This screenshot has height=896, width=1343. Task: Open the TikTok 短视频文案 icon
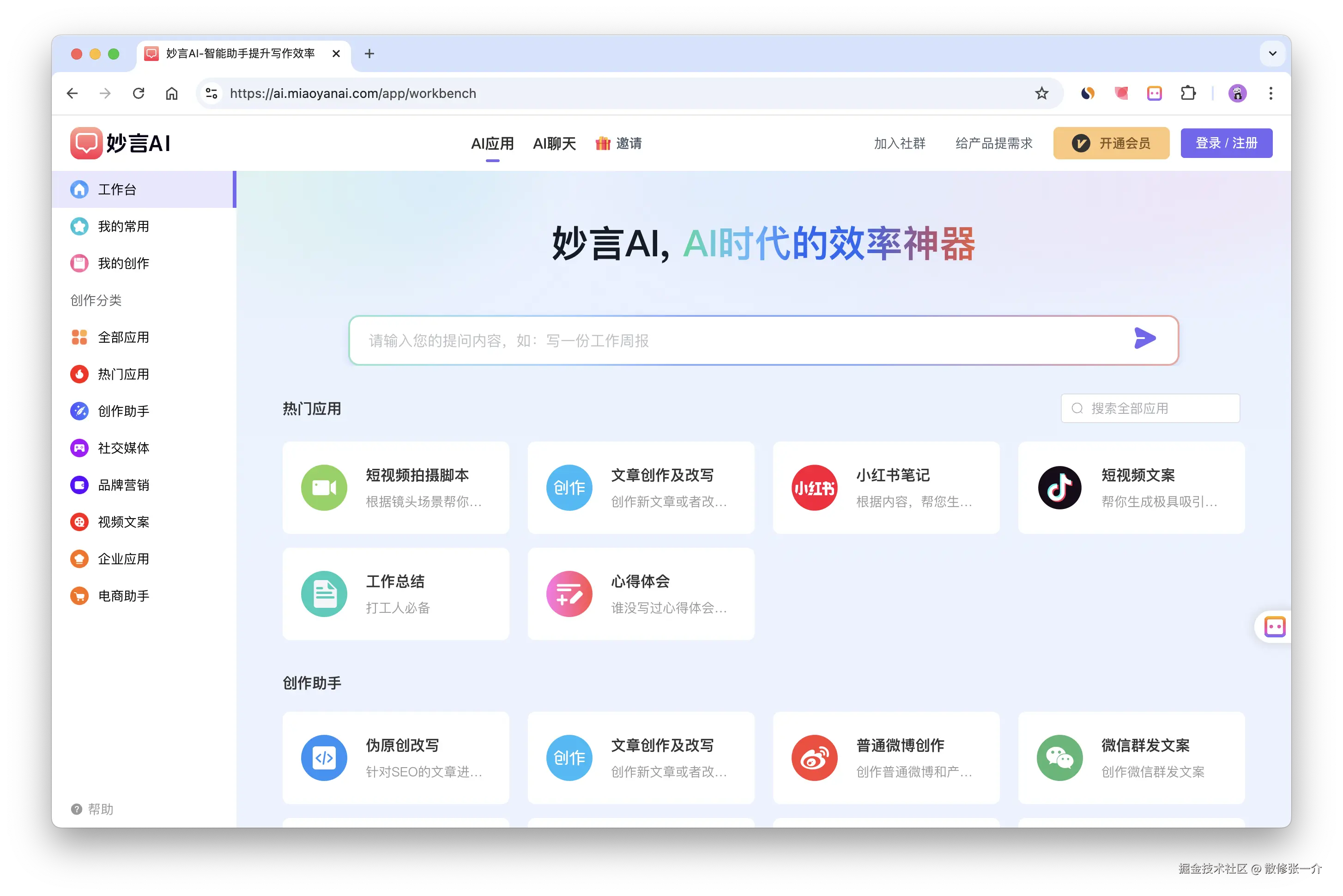click(1059, 487)
